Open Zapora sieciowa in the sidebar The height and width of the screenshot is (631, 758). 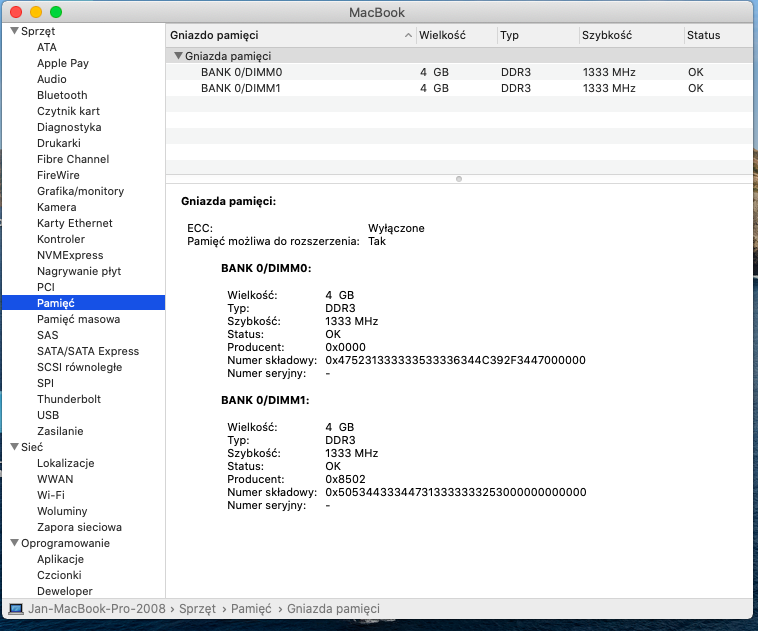(x=79, y=527)
